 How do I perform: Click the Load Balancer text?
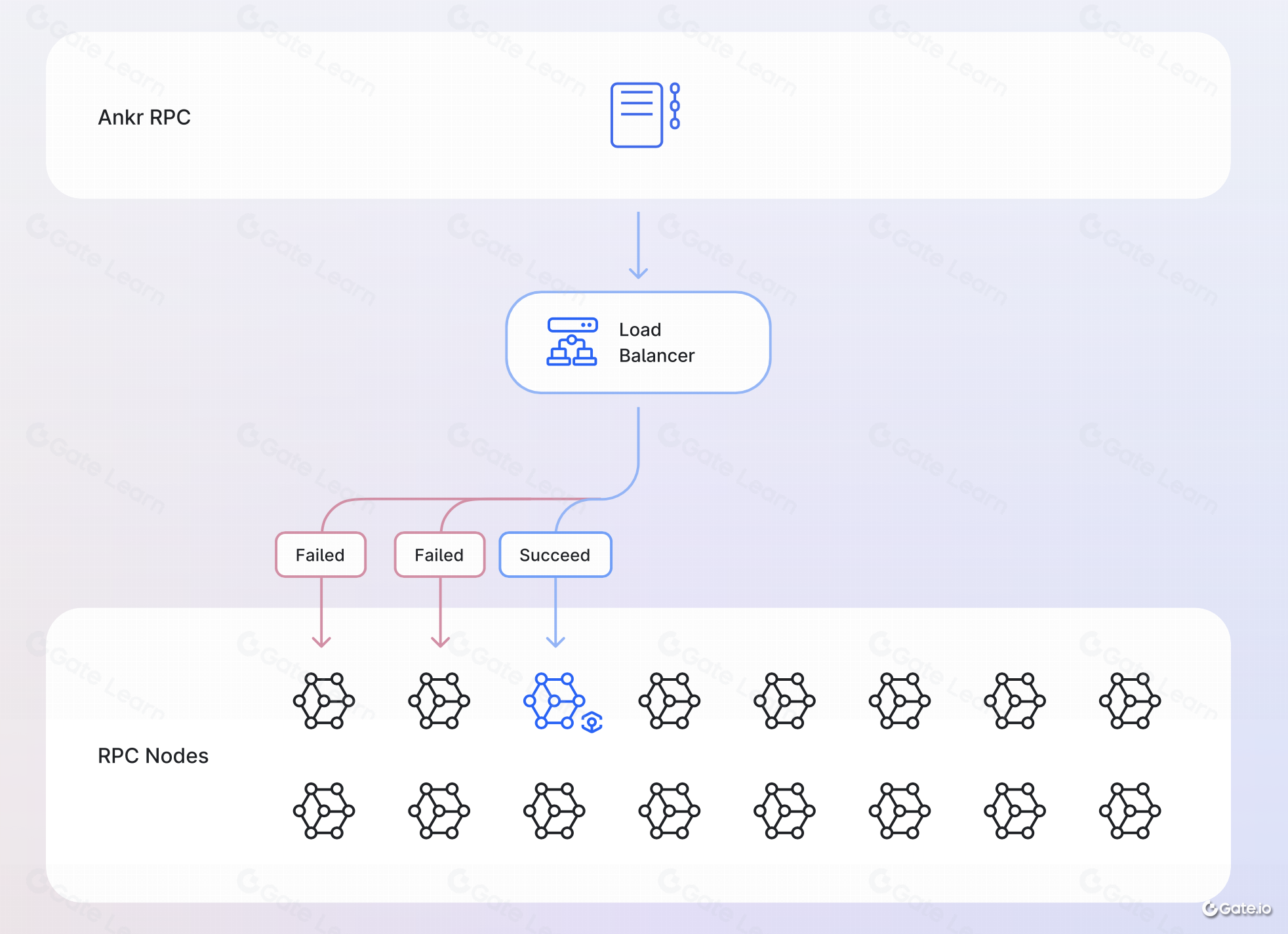[x=656, y=342]
